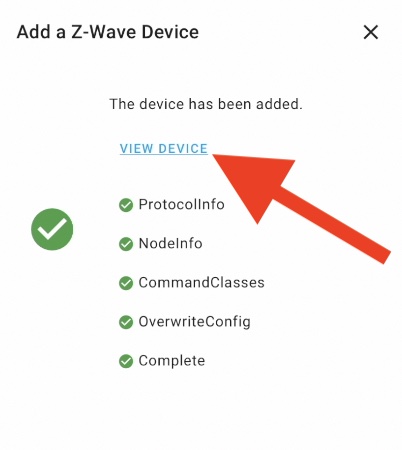Select the Complete stage label
Image resolution: width=402 pixels, height=450 pixels.
click(x=172, y=361)
